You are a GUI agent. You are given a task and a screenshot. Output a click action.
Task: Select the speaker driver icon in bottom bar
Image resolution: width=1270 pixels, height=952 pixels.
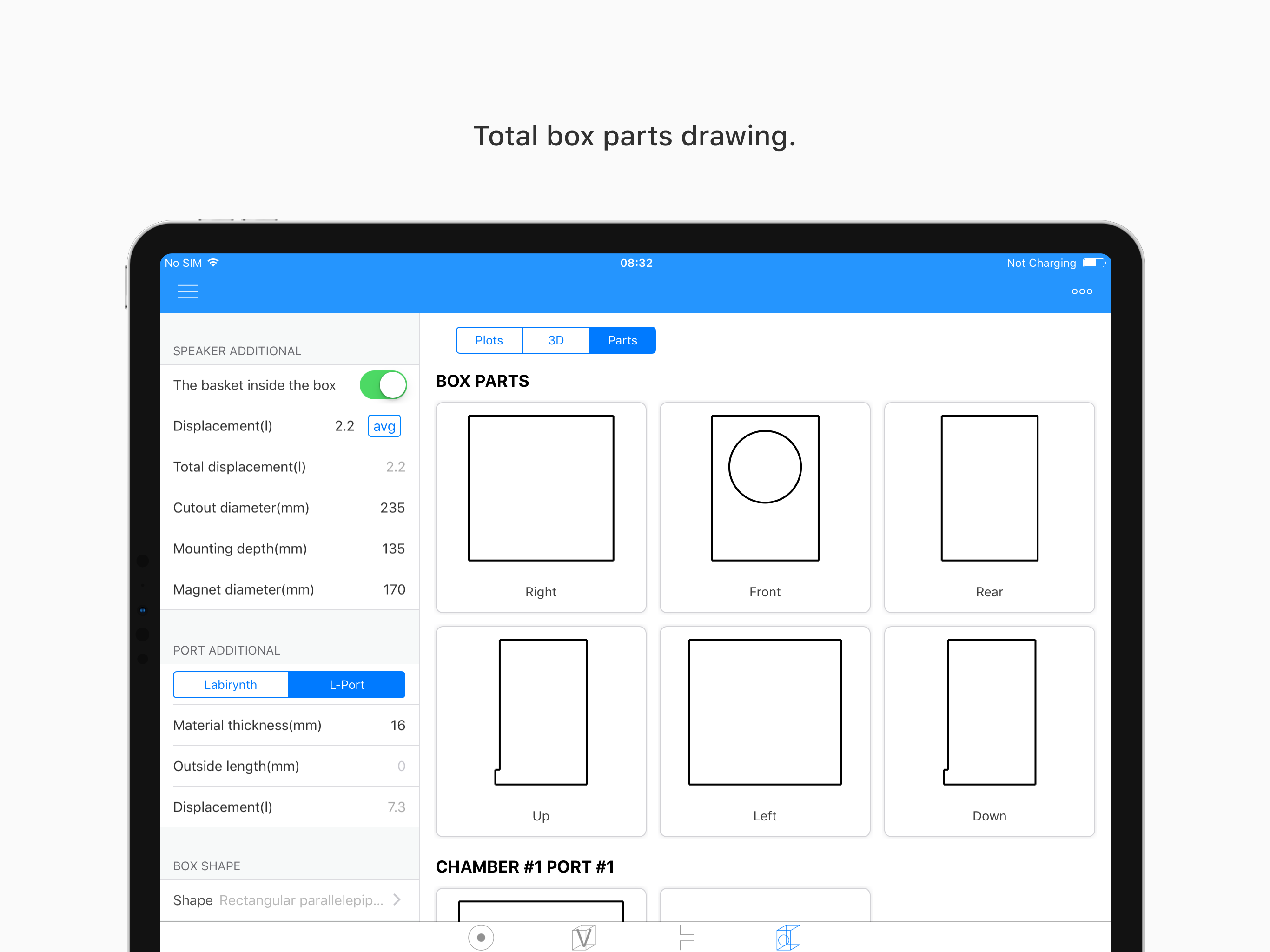pos(481,937)
